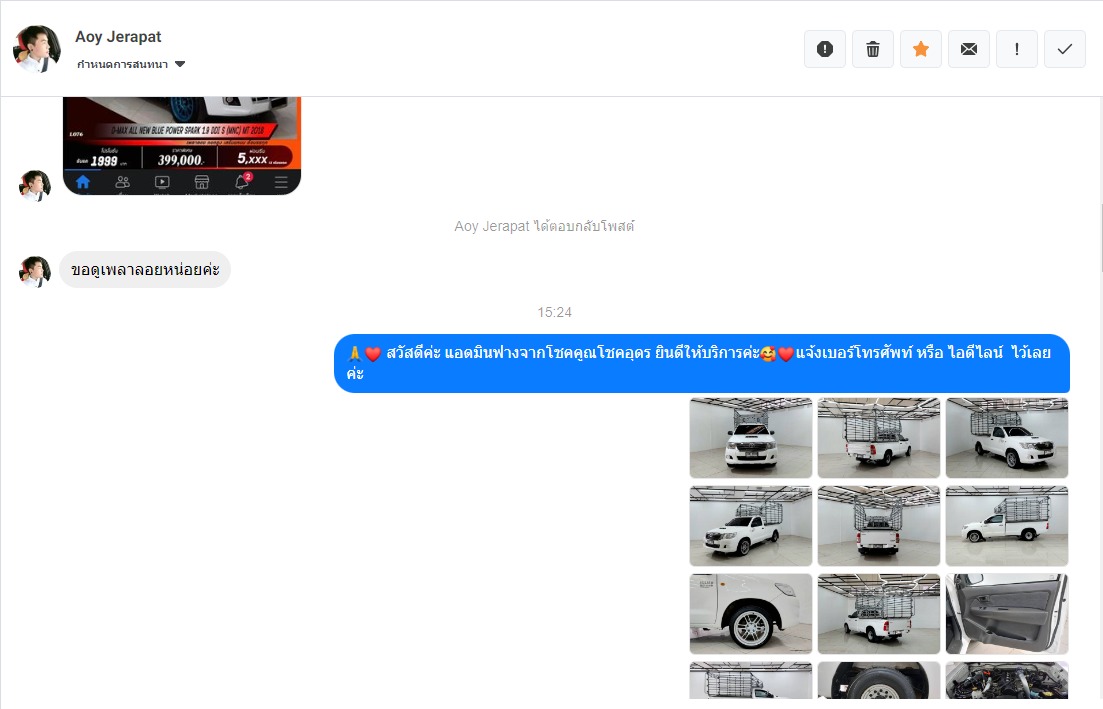
Task: Click the exclamation mark priority icon
Action: [x=1016, y=49]
